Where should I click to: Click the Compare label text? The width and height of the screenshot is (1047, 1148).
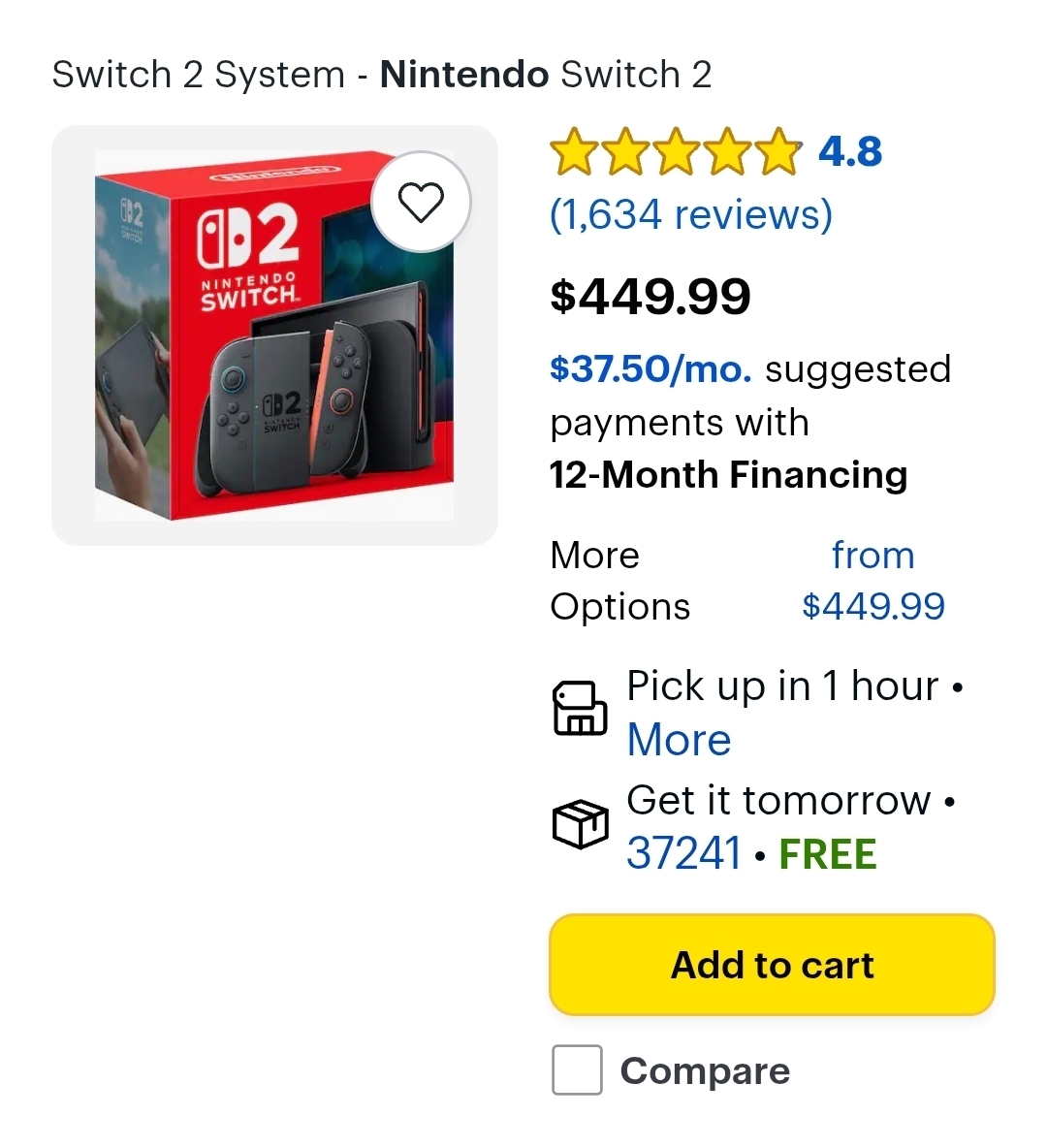click(705, 1070)
